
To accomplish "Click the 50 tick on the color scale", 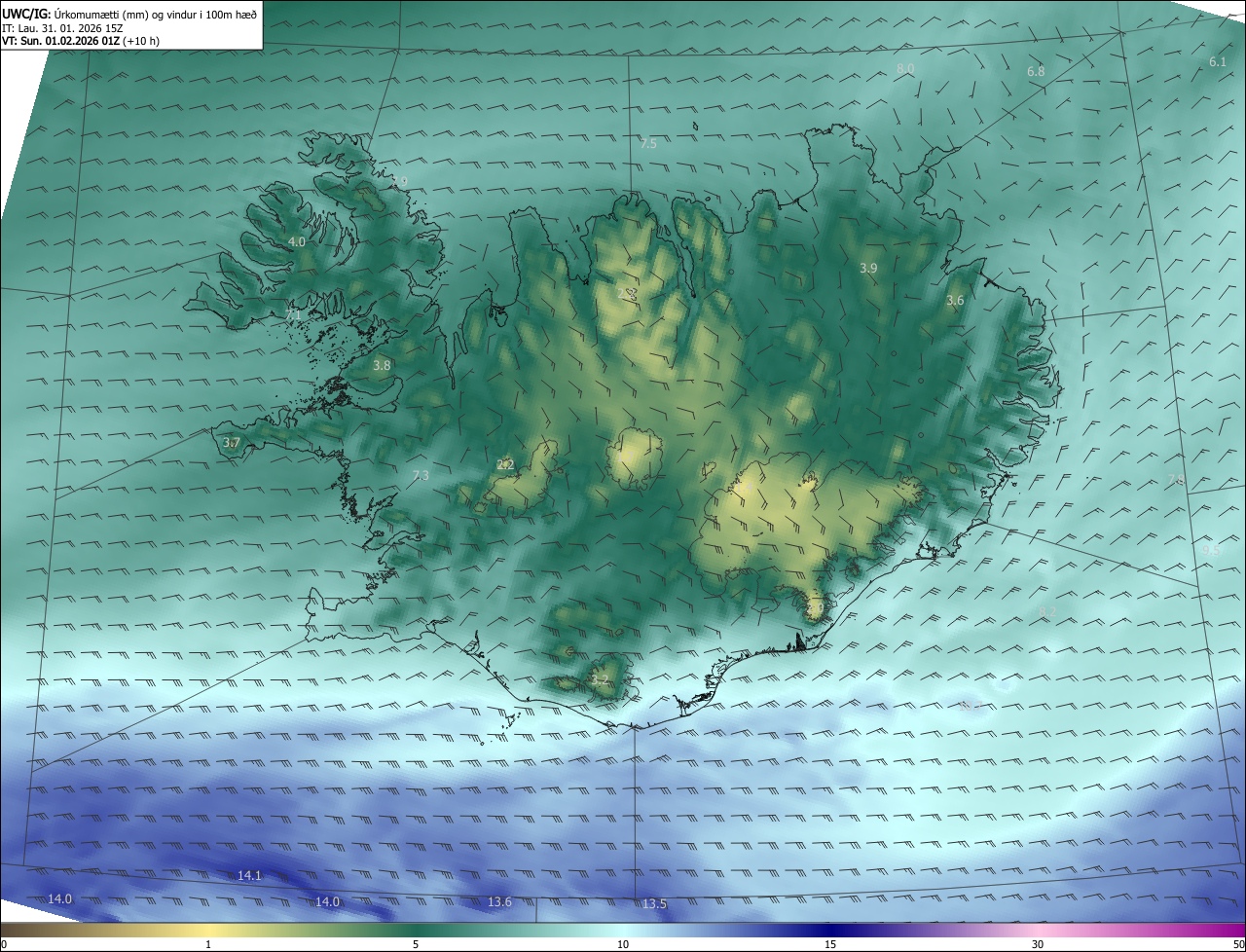I will [1238, 944].
